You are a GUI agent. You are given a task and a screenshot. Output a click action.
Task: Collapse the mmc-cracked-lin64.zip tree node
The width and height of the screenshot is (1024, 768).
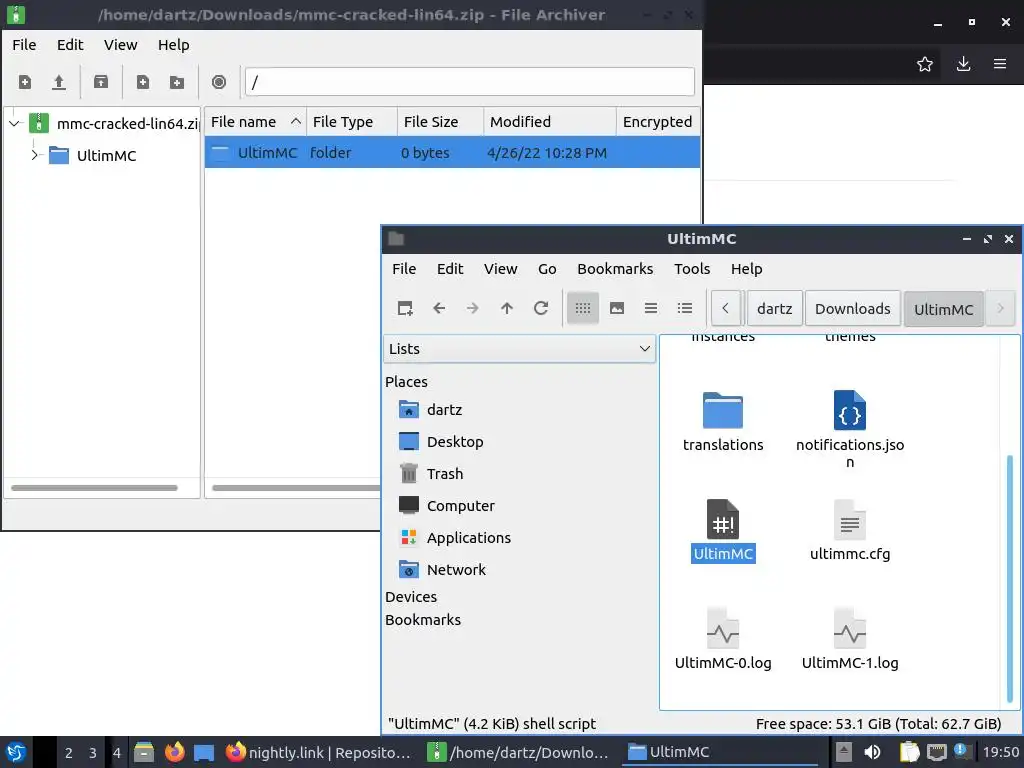[14, 123]
